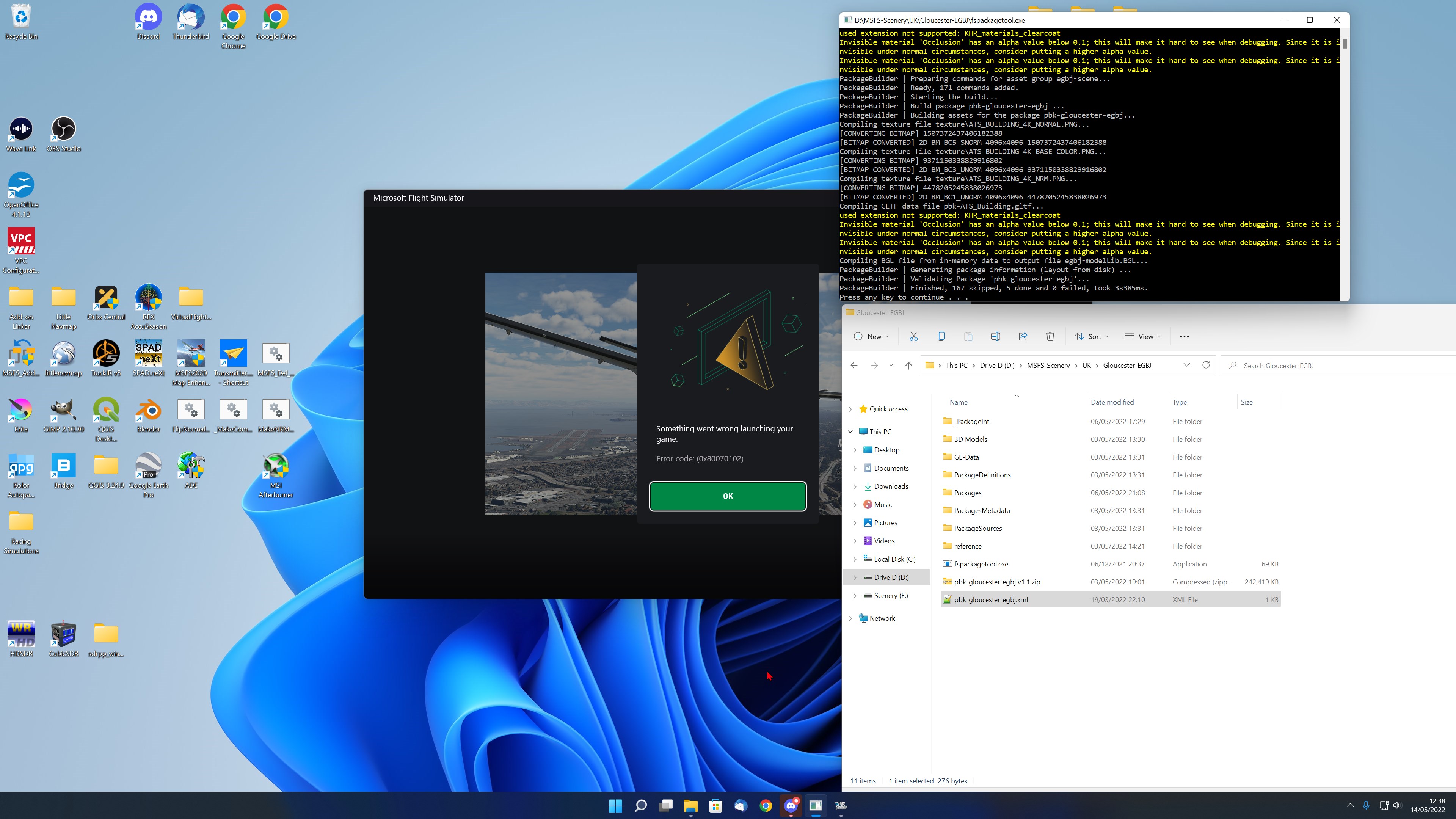Open Discord from the taskbar
Screen dimensions: 1456x819
(x=790, y=805)
